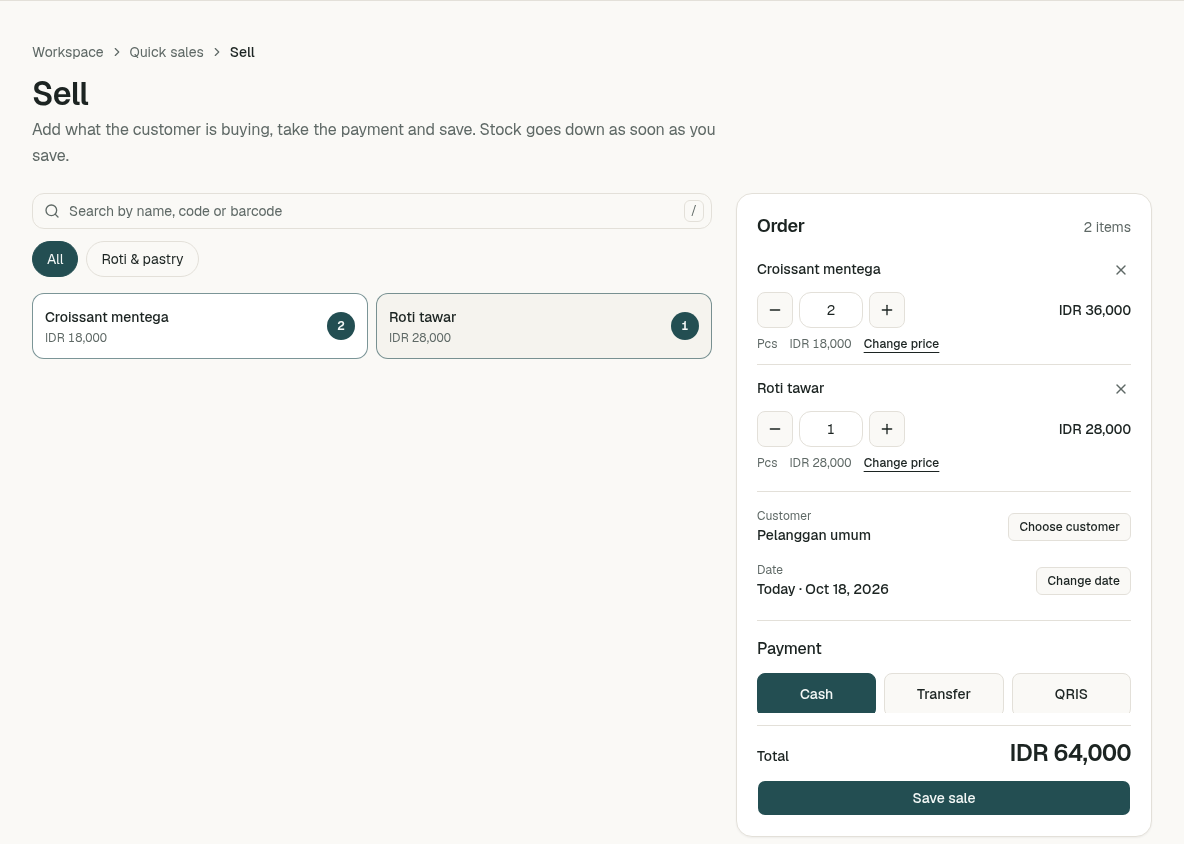1184x844 pixels.
Task: Open the Choose customer picker
Action: [x=1069, y=527]
